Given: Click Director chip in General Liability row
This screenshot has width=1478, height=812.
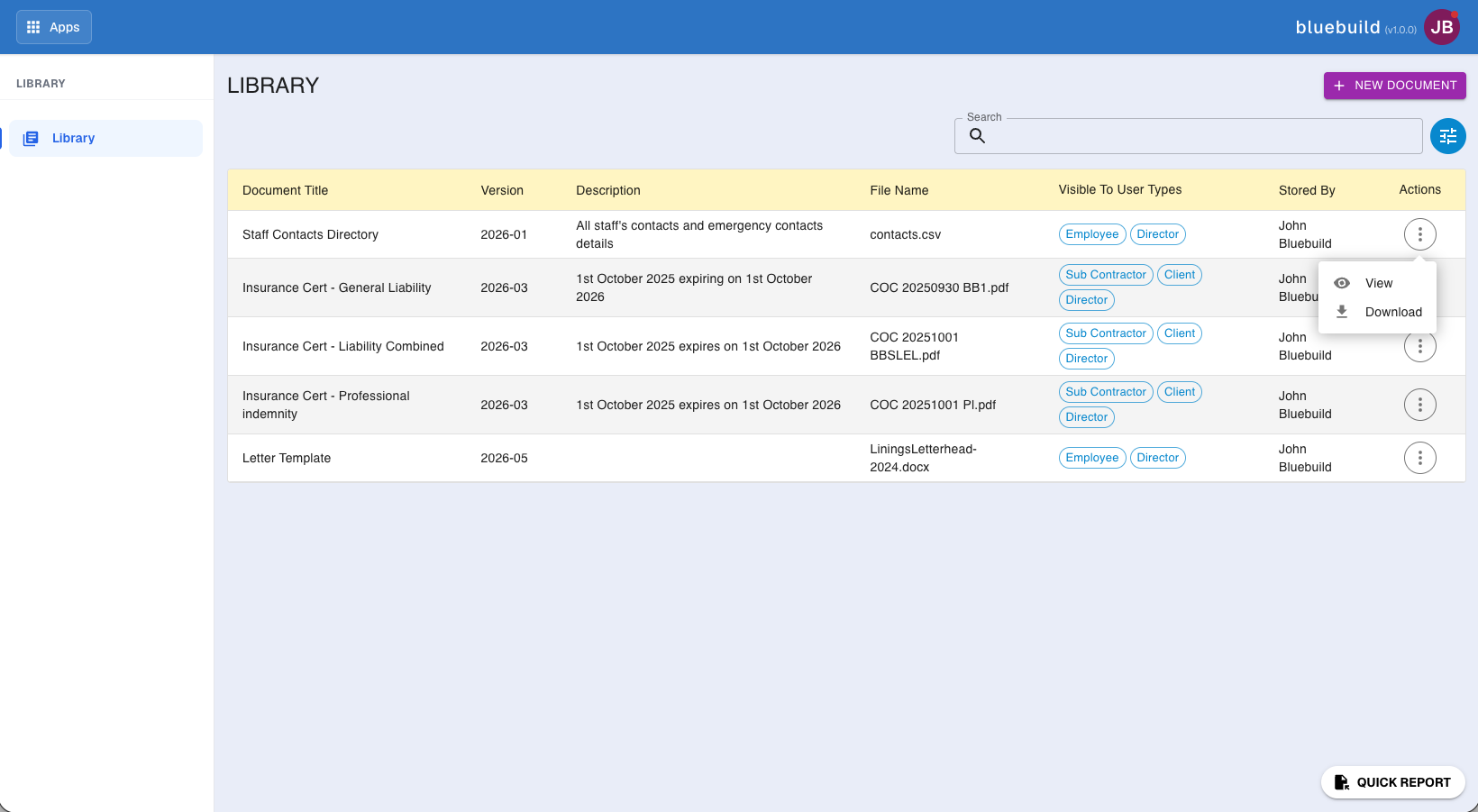Looking at the screenshot, I should pyautogui.click(x=1087, y=300).
